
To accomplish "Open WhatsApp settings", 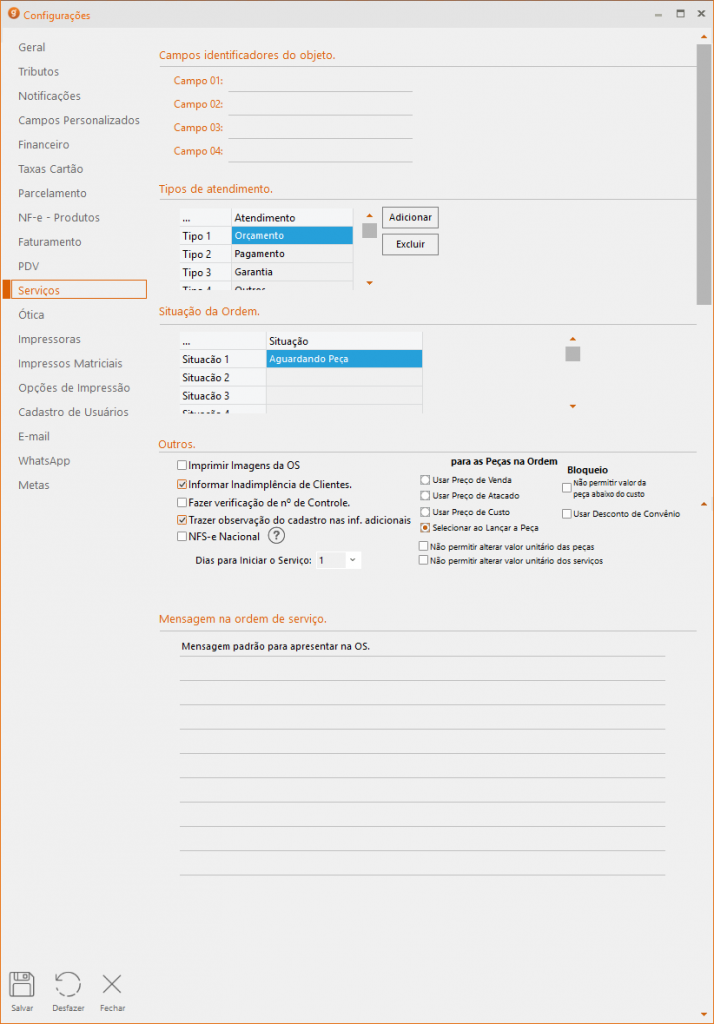I will click(44, 461).
